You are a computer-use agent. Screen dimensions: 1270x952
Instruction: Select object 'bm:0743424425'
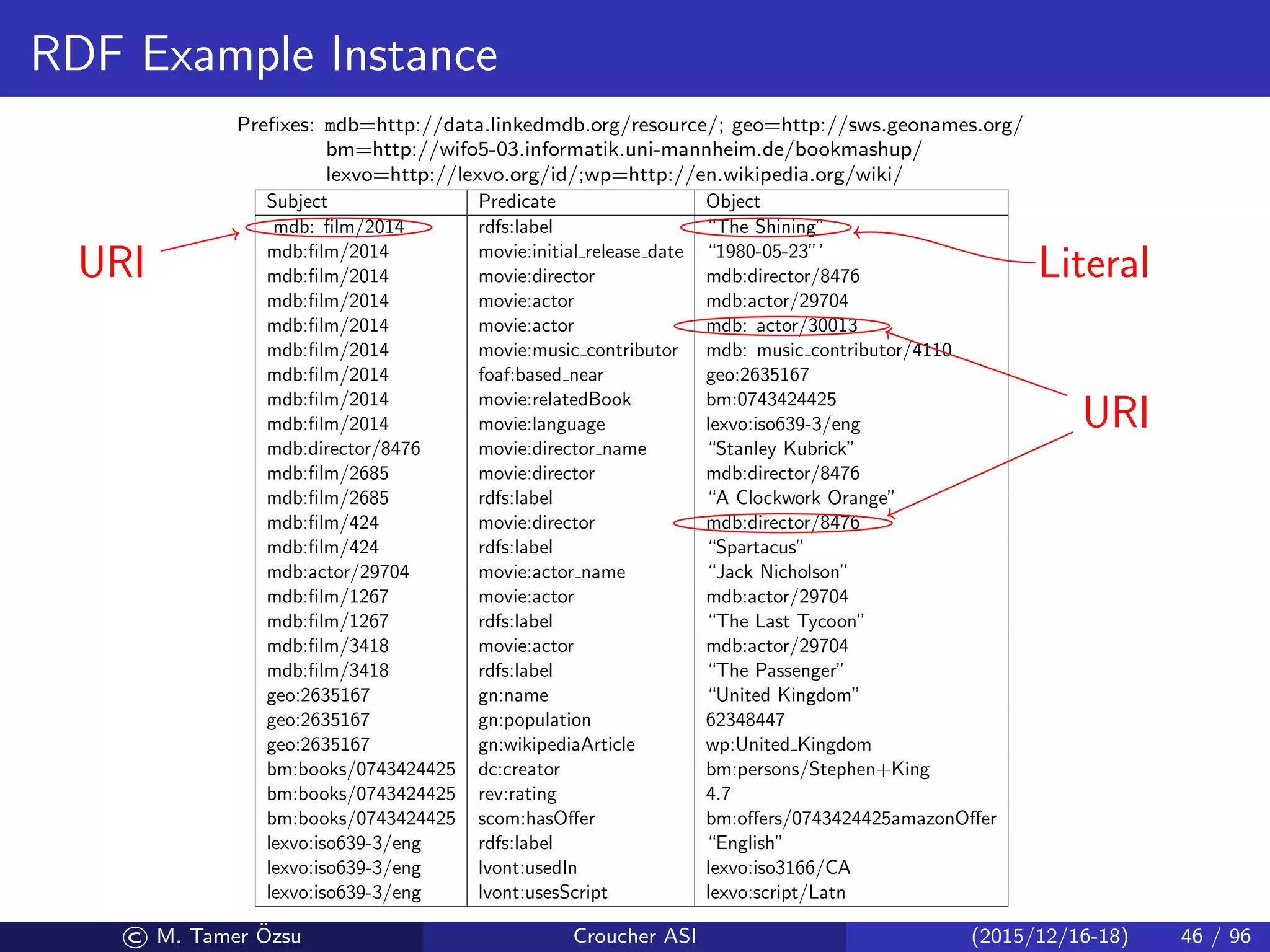tap(771, 400)
